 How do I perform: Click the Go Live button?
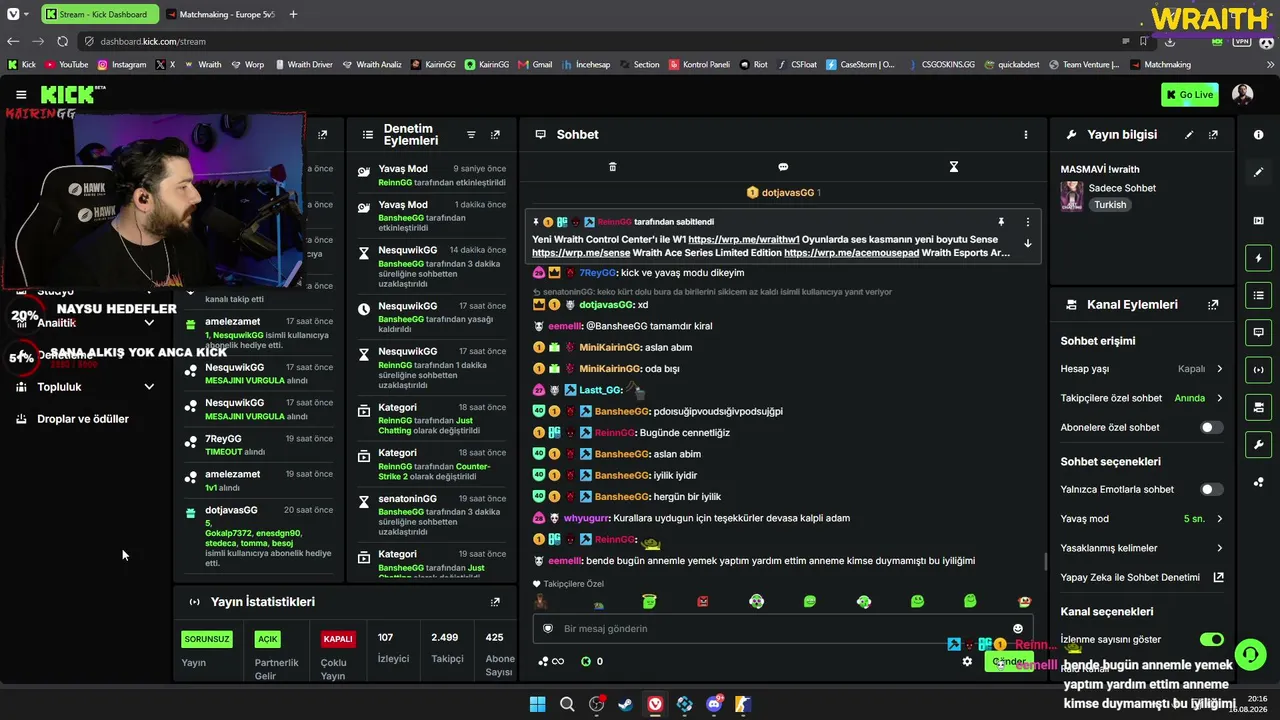click(x=1189, y=95)
